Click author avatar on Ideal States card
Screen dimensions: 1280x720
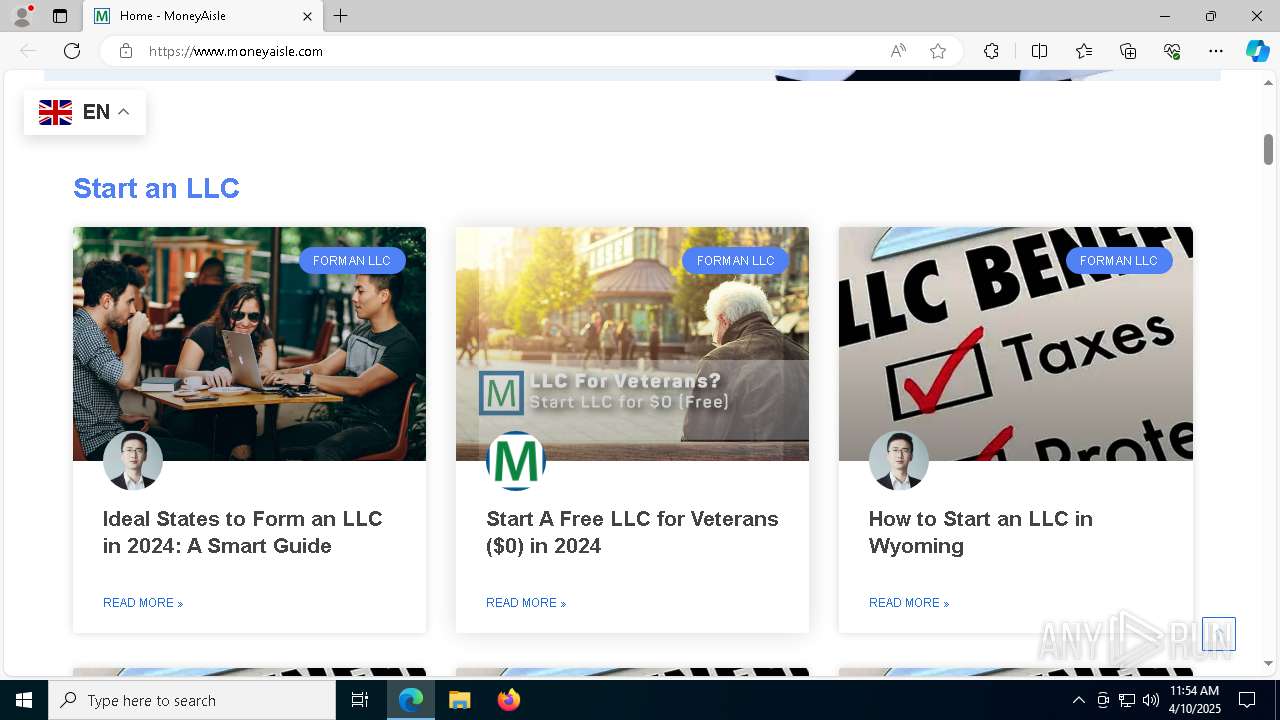(x=133, y=461)
